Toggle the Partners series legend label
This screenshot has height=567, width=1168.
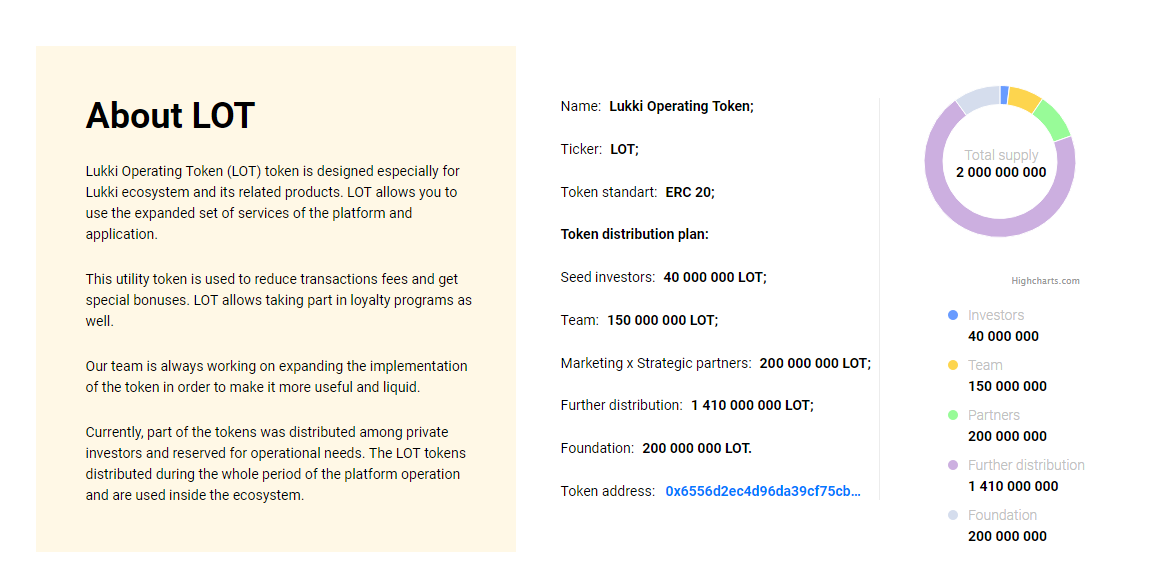tap(994, 415)
